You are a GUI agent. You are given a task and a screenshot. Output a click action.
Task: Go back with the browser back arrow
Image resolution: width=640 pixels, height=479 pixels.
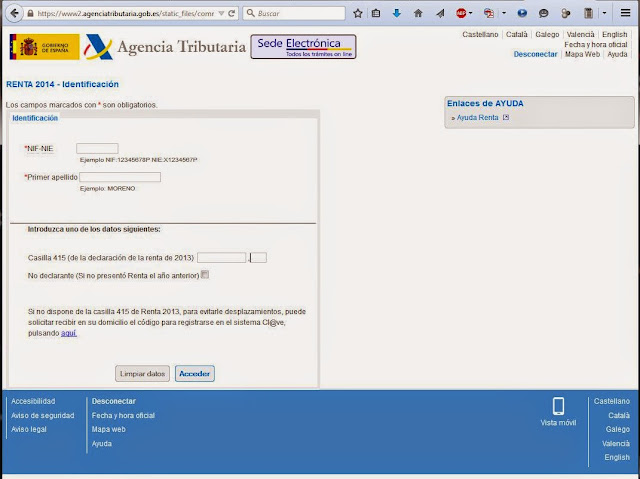click(14, 13)
